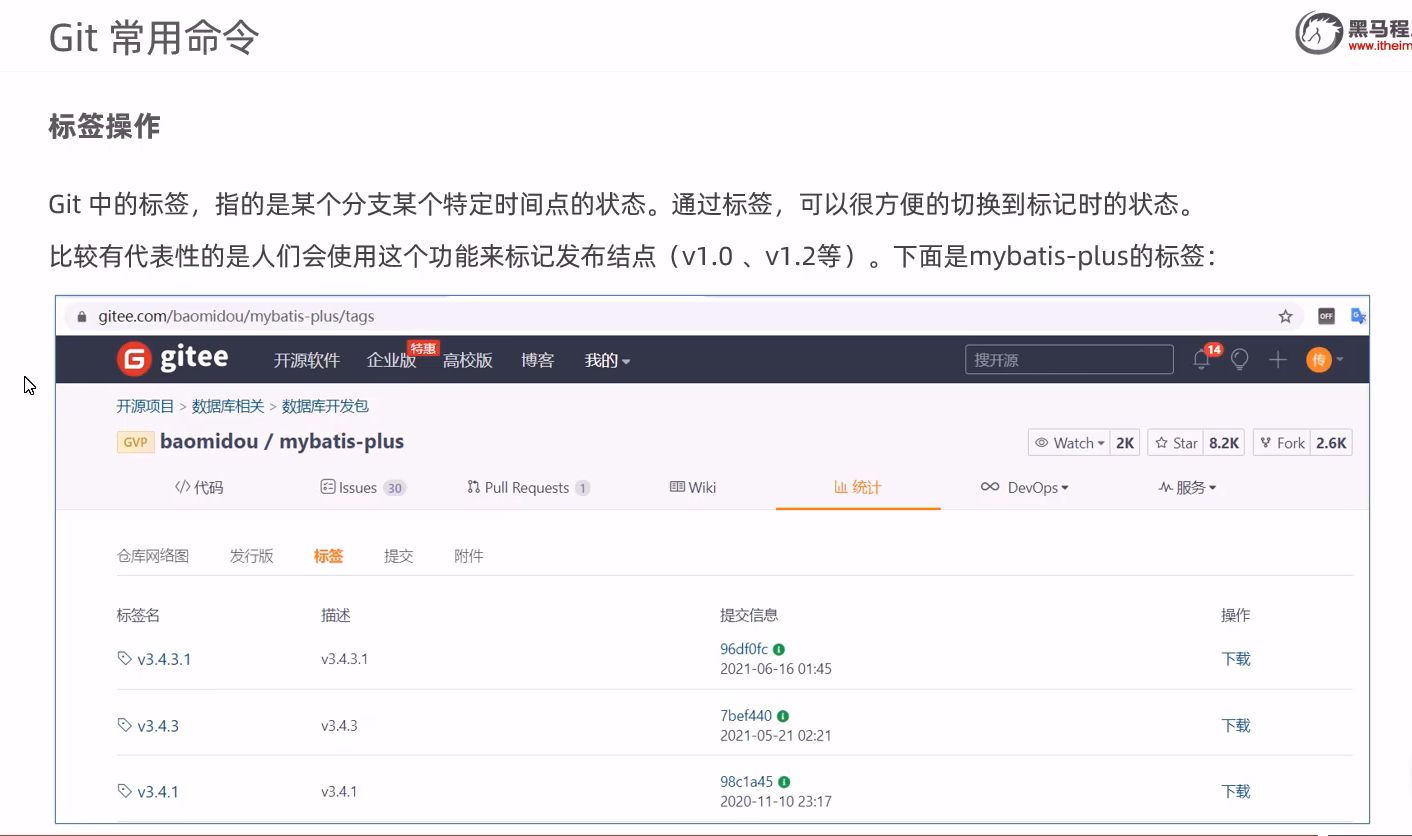Expand the Watch dropdown

tap(1070, 443)
